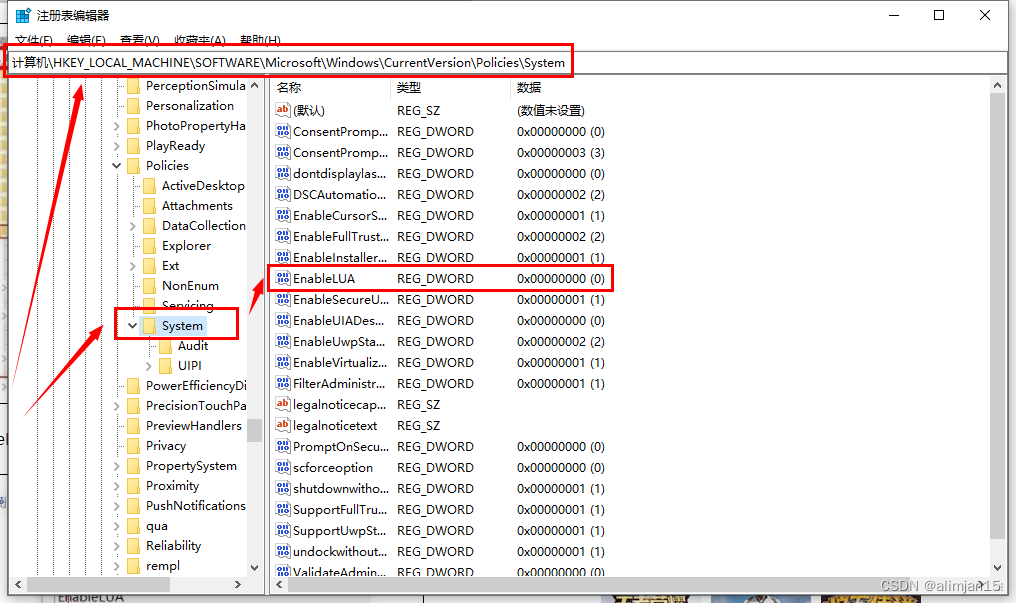Expand the Proximity tree node
This screenshot has height=603, width=1016.
coord(117,486)
